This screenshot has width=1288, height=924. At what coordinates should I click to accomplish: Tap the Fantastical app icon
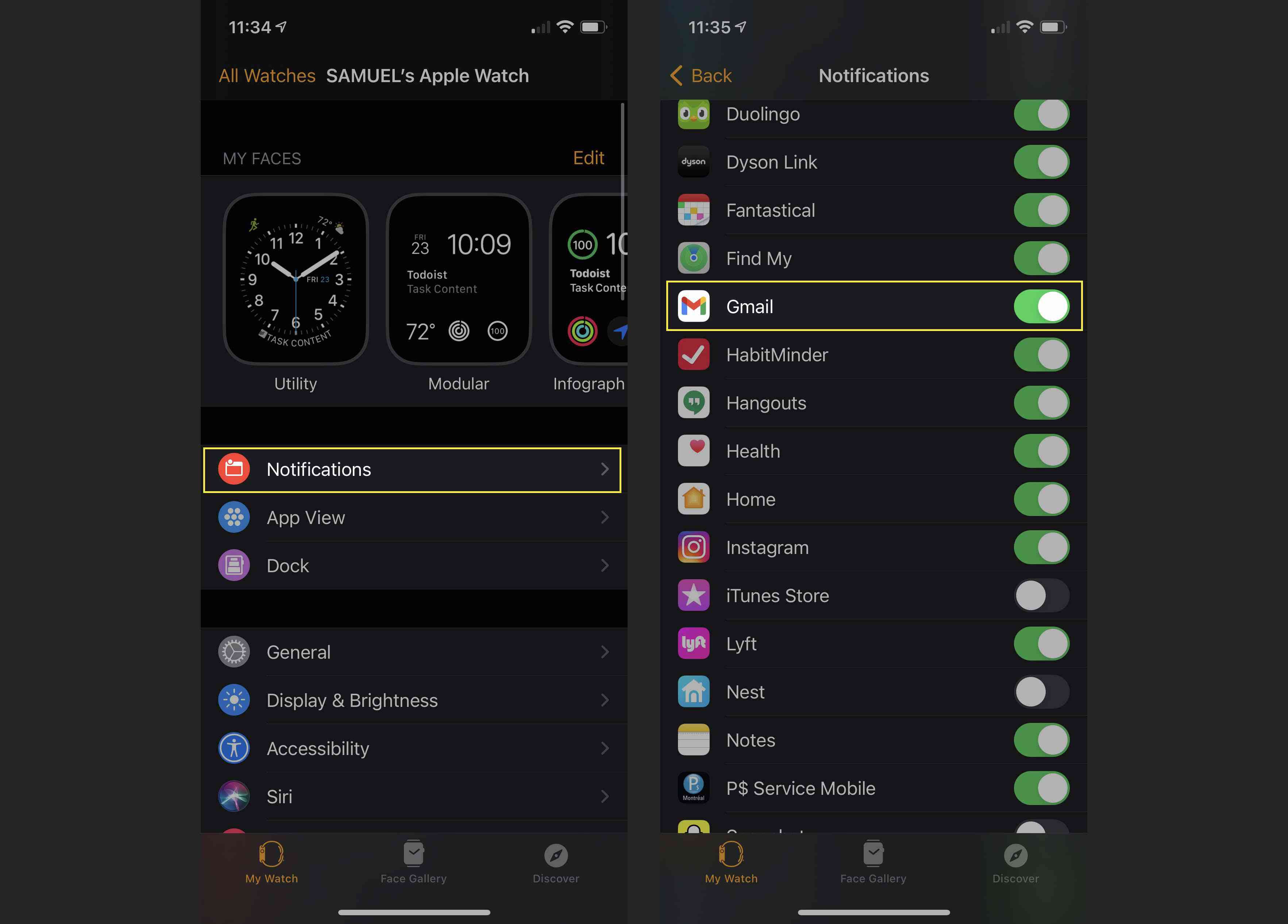(694, 210)
